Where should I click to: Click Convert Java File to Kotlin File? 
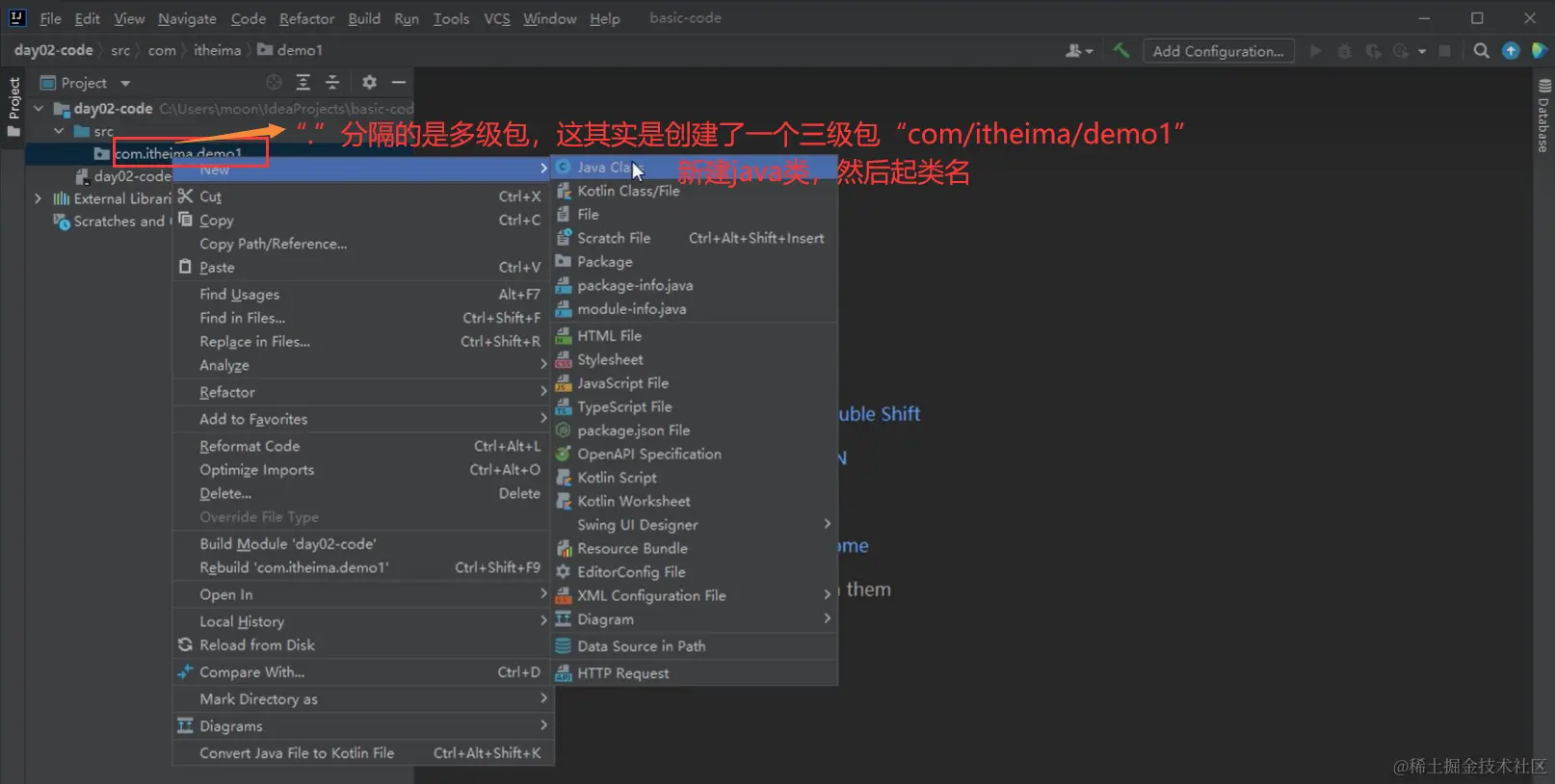363,753
